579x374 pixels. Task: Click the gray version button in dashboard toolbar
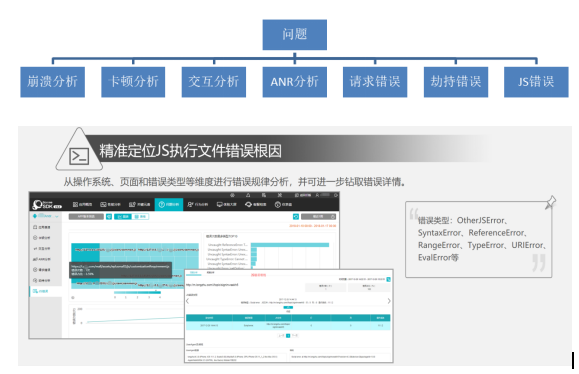[x=86, y=217]
